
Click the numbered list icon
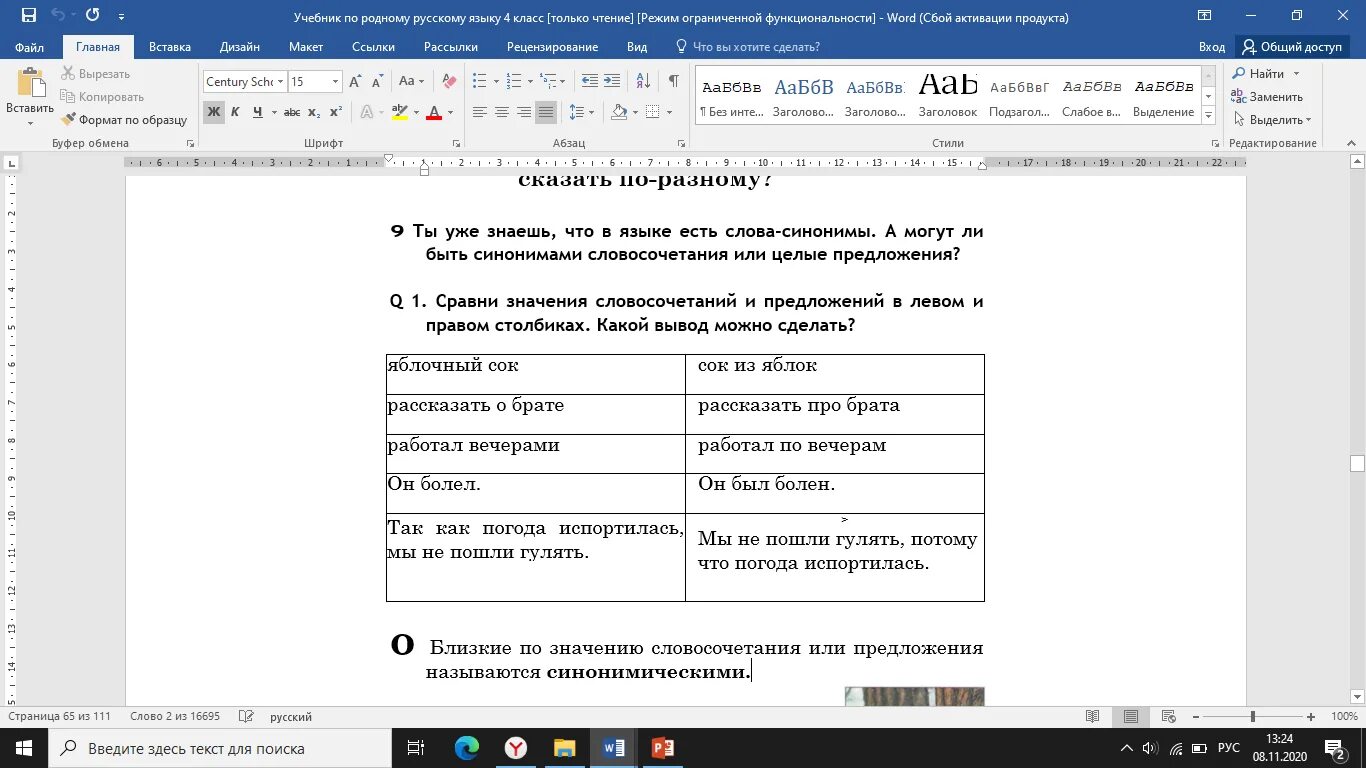click(x=514, y=82)
